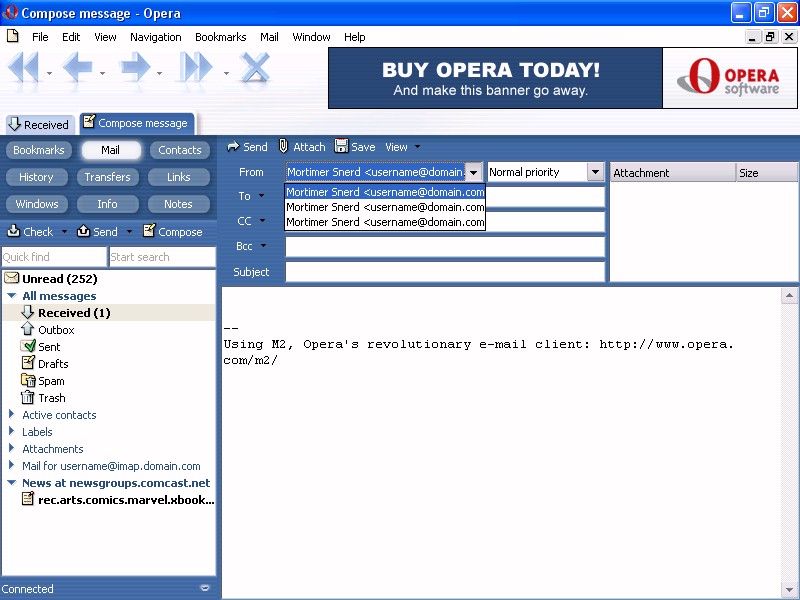Open the From account dropdown arrow
The height and width of the screenshot is (600, 800).
point(474,172)
